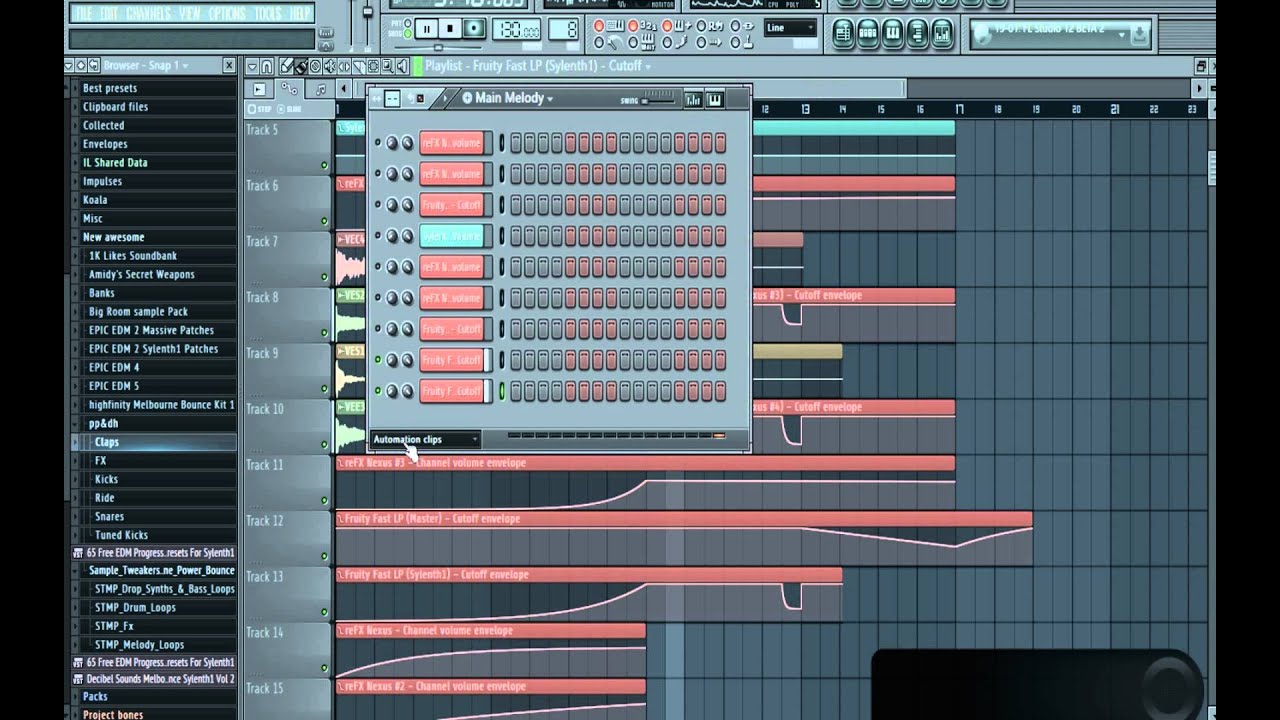Open the Playlist title dropdown arrow
Screen dimensions: 1280x720
pos(648,67)
